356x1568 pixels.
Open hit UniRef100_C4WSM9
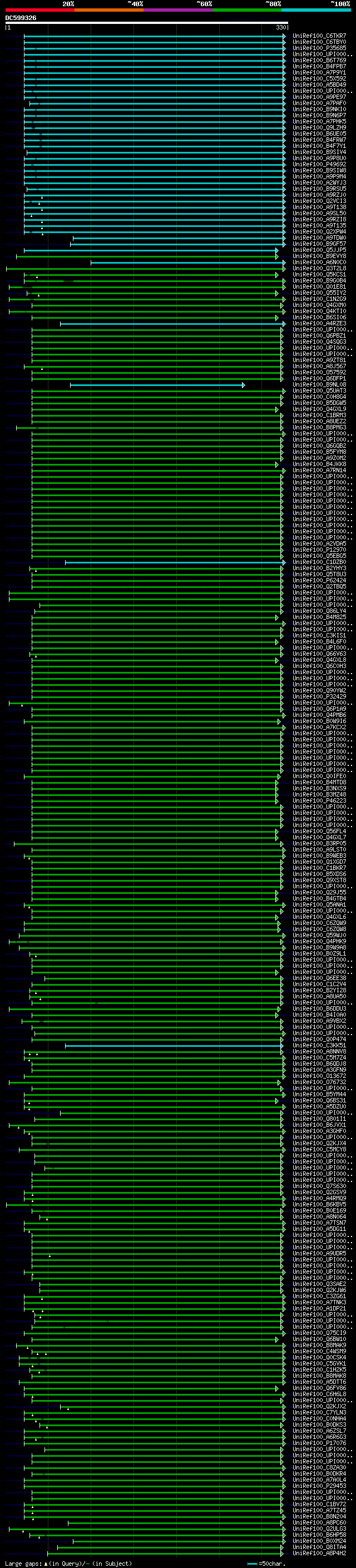pos(319,1351)
